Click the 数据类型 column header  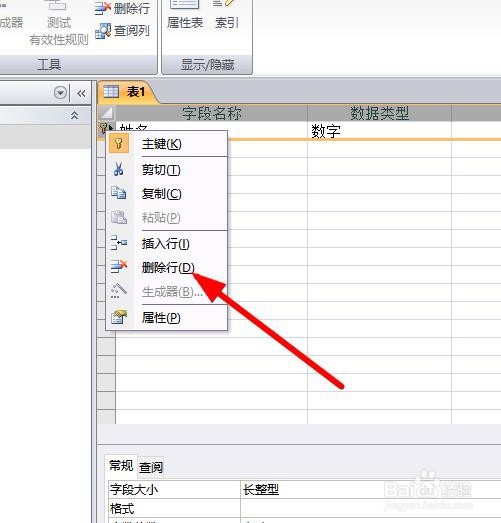click(x=379, y=113)
